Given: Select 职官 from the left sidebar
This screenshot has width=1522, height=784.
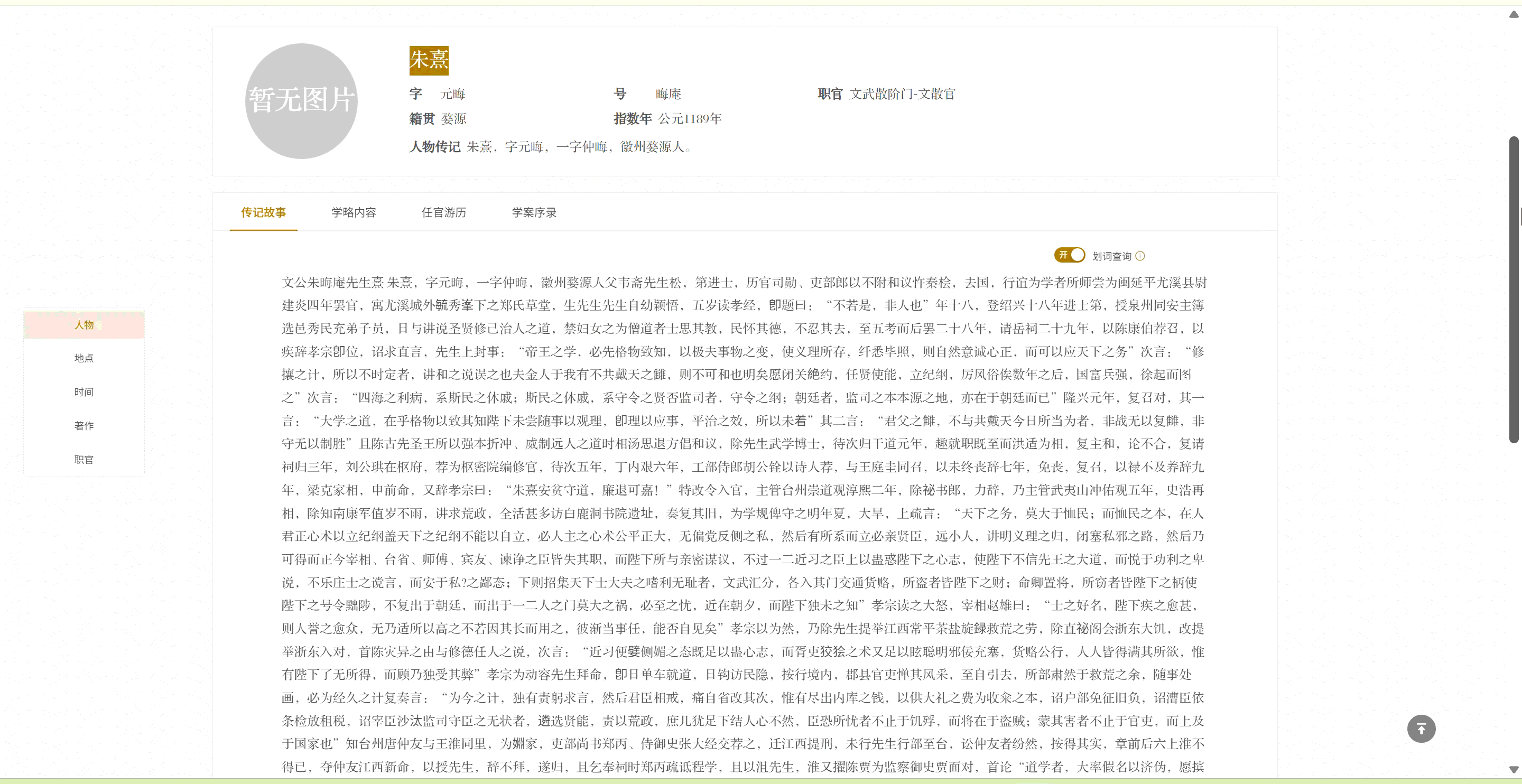Looking at the screenshot, I should pyautogui.click(x=83, y=459).
